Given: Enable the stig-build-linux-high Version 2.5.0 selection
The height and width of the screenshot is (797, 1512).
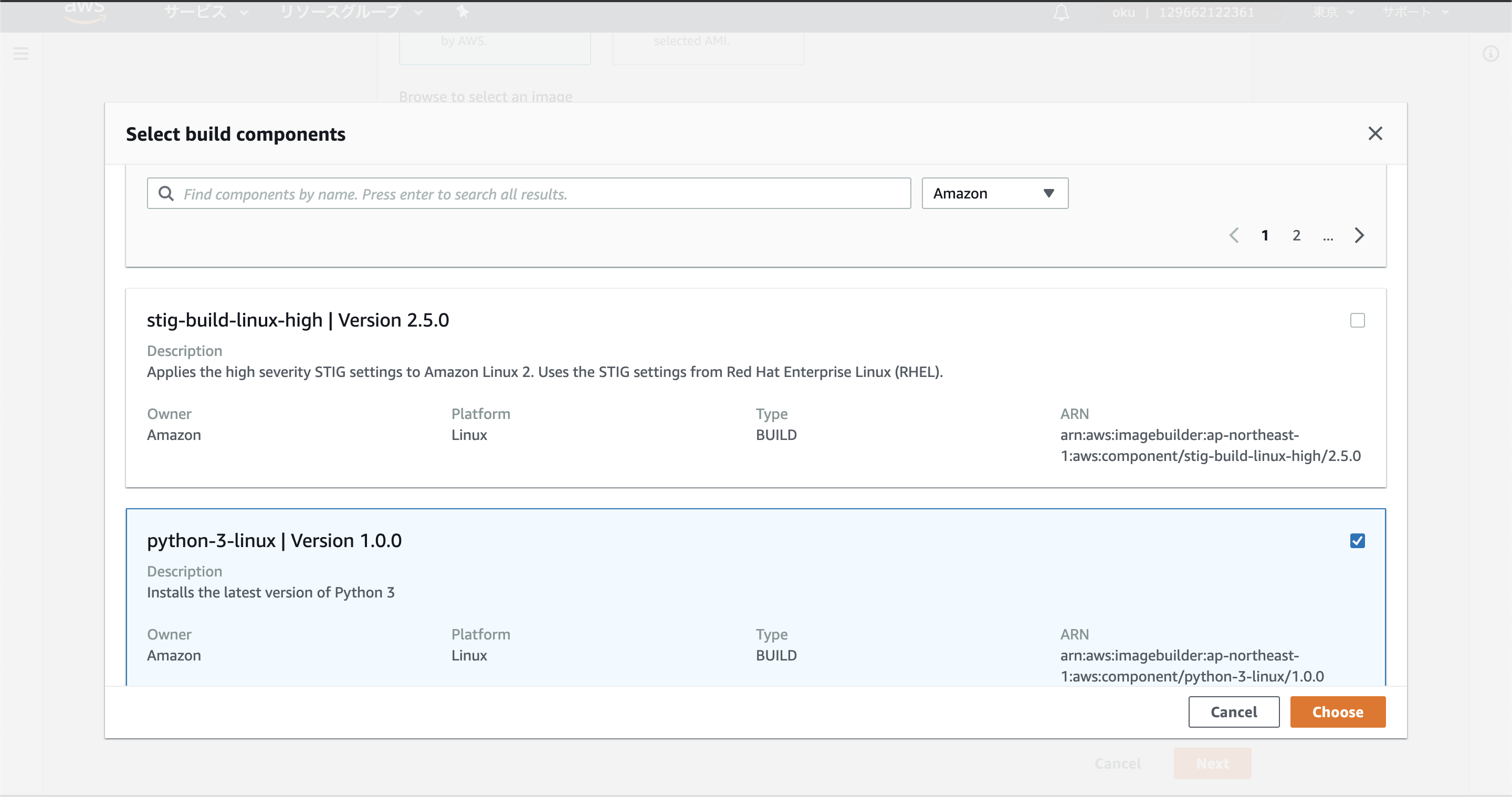Looking at the screenshot, I should tap(1359, 320).
